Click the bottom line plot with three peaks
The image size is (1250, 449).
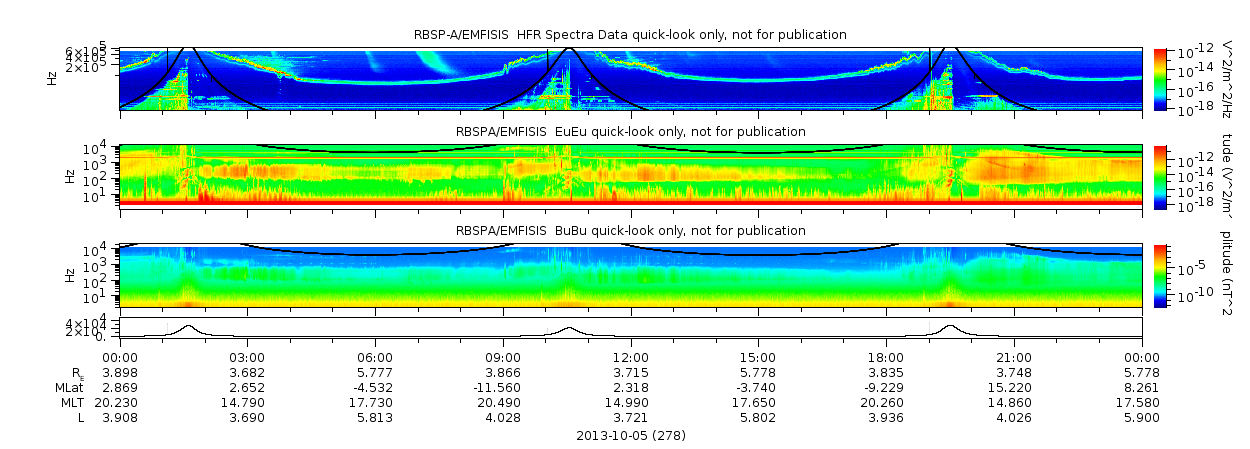[631, 329]
